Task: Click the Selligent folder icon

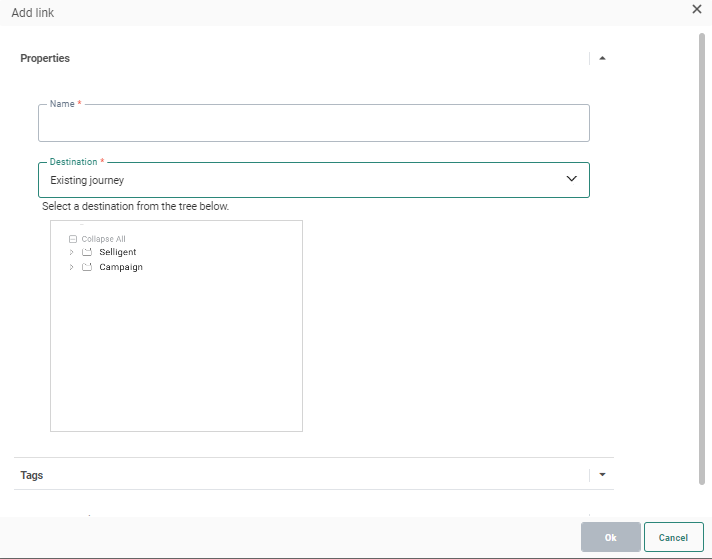Action: point(87,253)
